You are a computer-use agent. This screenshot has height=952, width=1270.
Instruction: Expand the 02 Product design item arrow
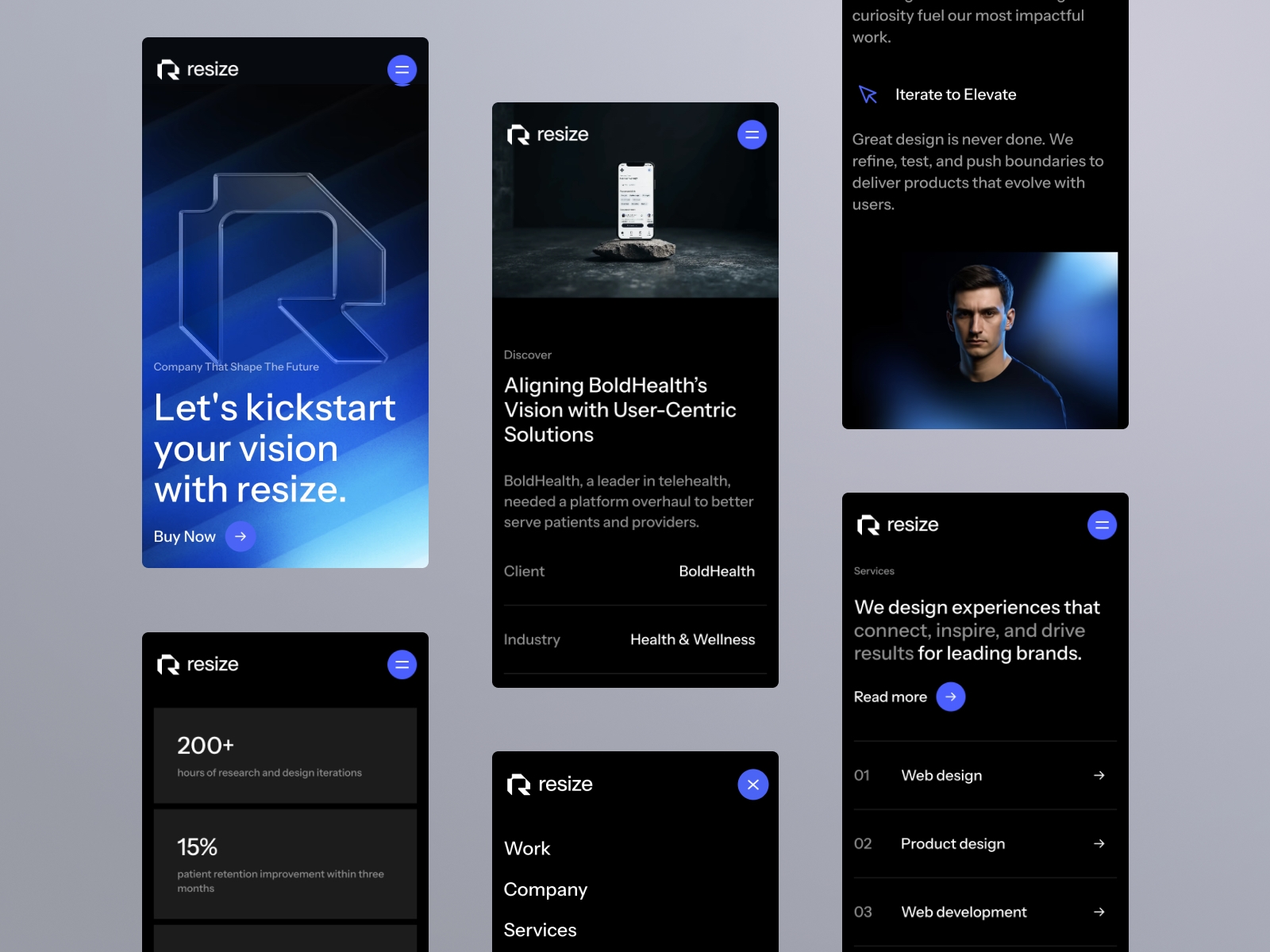click(x=1099, y=844)
